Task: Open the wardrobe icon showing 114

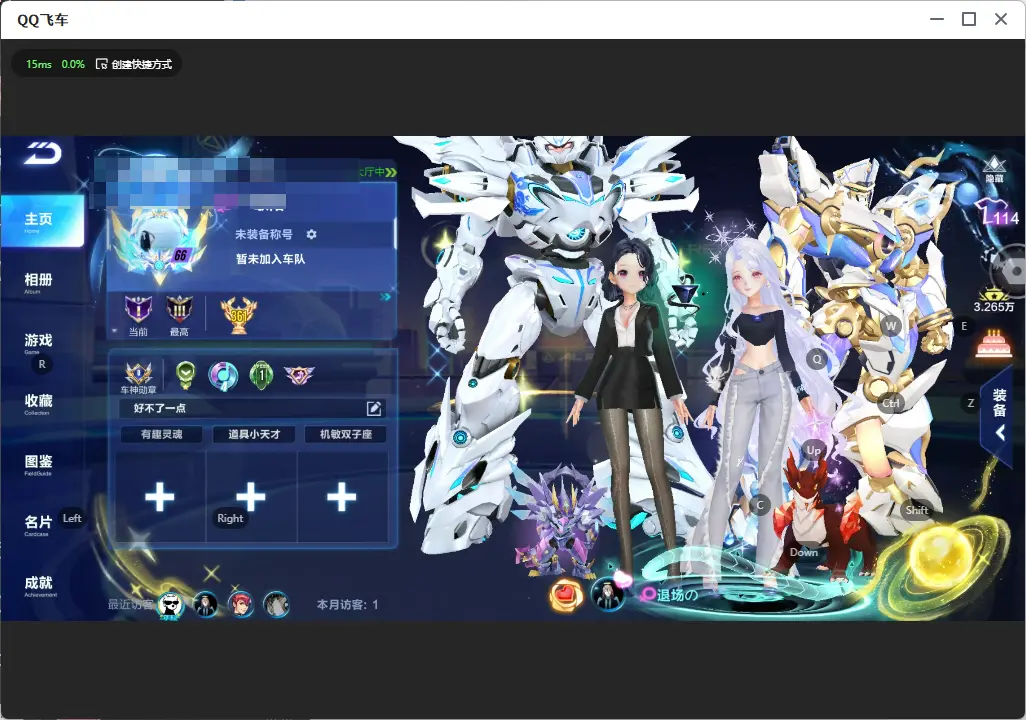Action: coord(997,213)
